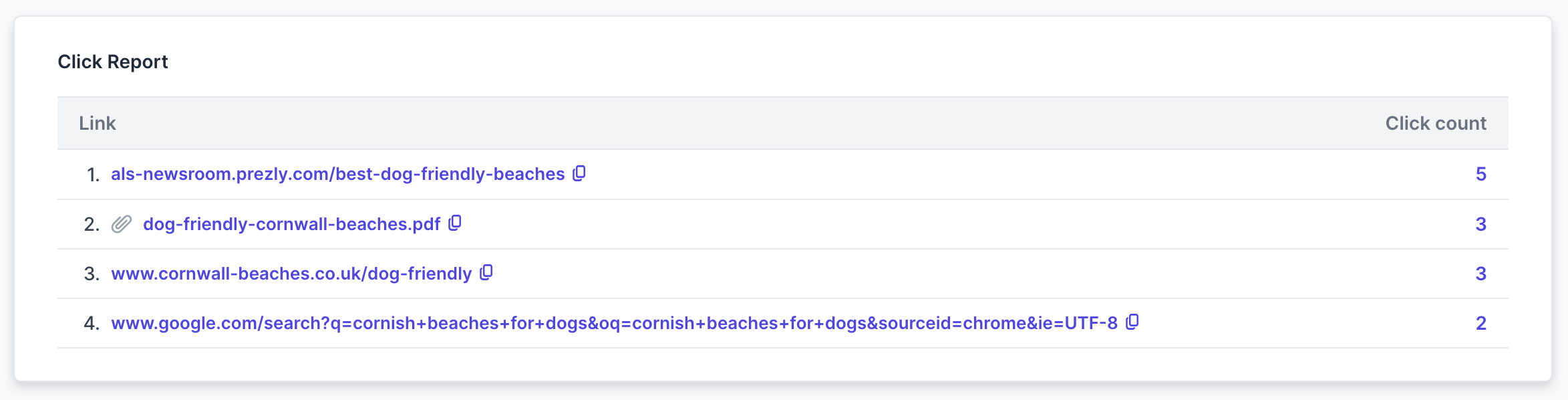Copy the dog-friendly-cornwall-beaches.pdf link

pyautogui.click(x=455, y=223)
